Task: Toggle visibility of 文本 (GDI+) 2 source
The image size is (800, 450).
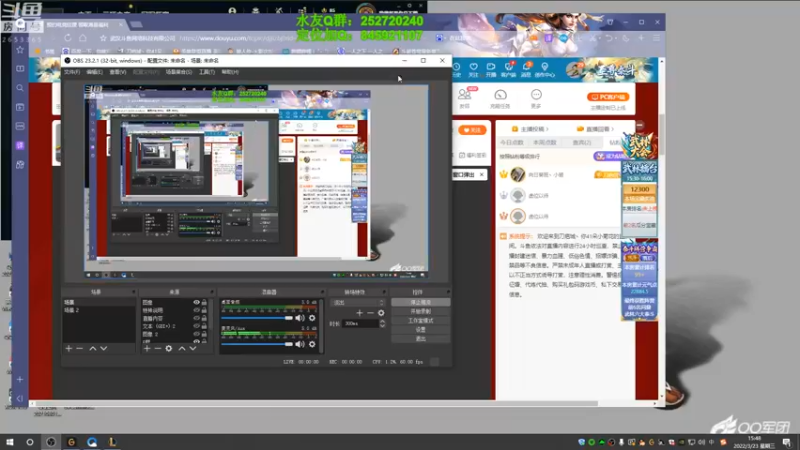Action: tap(196, 326)
